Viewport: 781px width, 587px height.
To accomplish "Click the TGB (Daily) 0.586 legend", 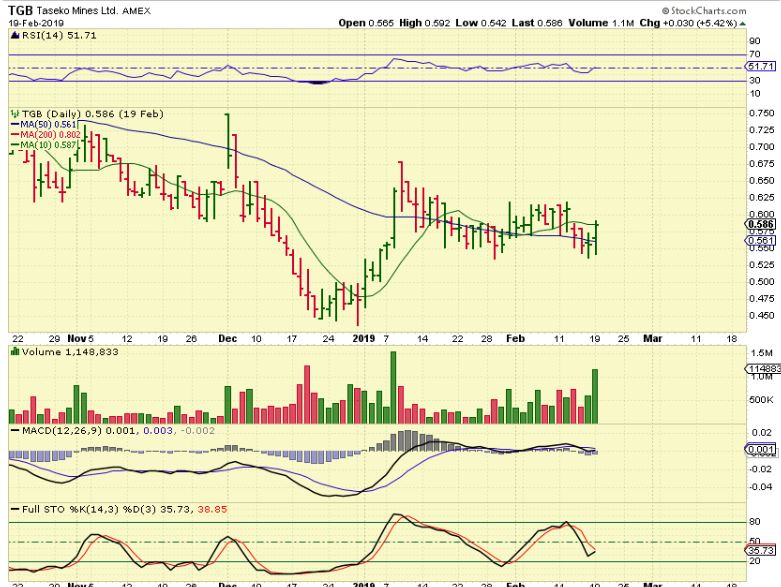I will (87, 114).
